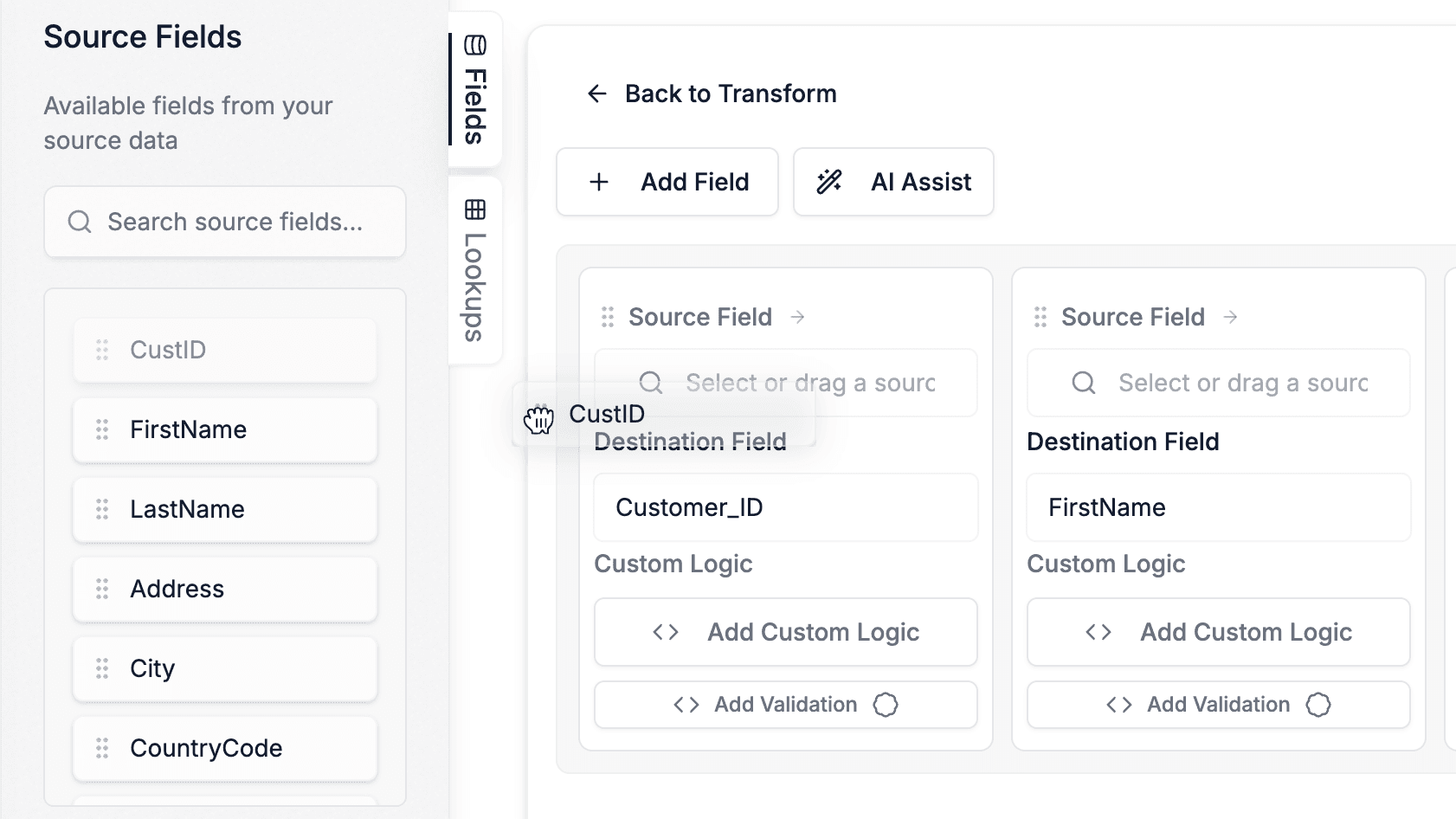This screenshot has width=1456, height=819.
Task: Click the search icon in Select or drag a source
Action: click(x=650, y=382)
